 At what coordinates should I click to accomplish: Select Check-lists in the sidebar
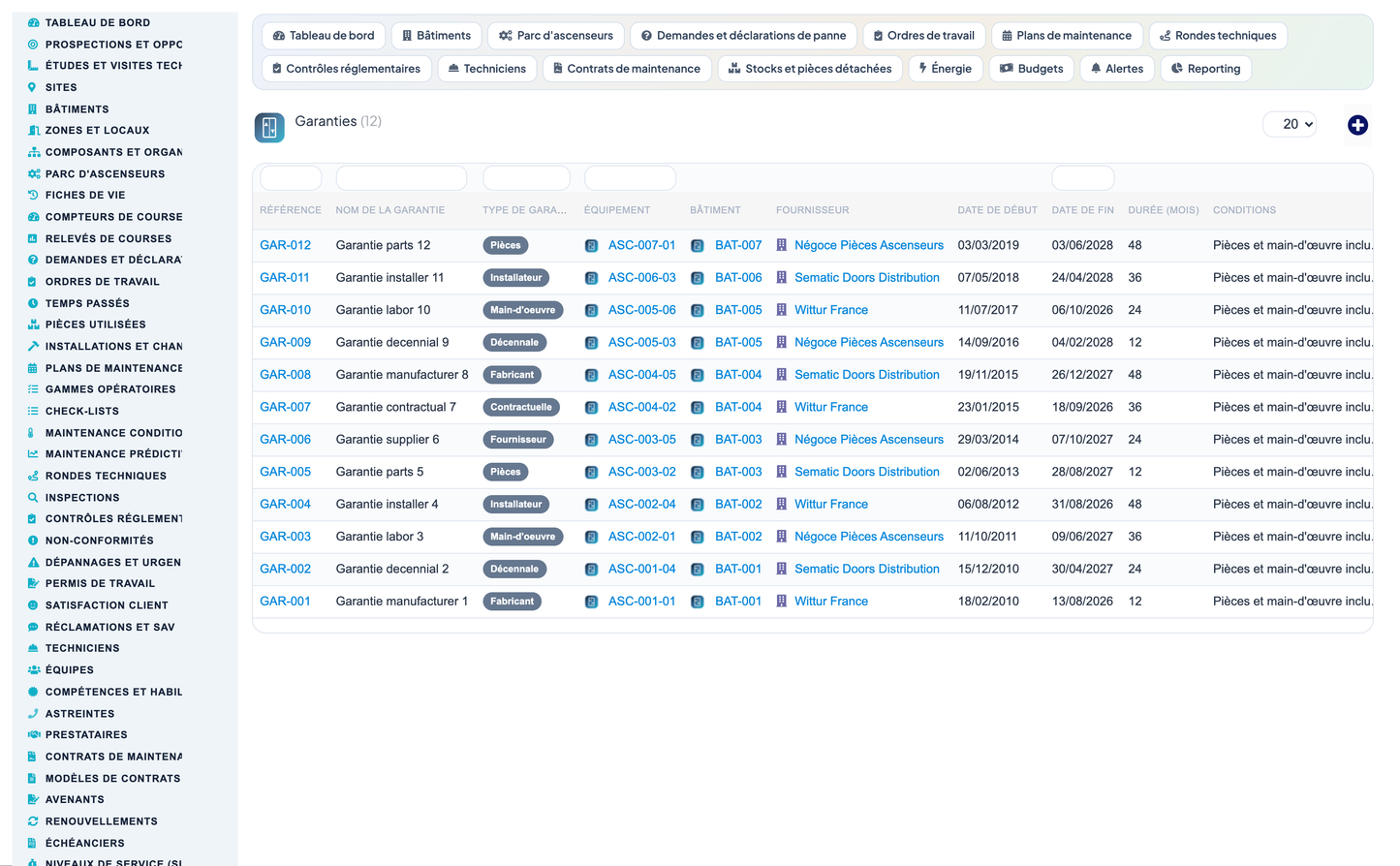[82, 411]
